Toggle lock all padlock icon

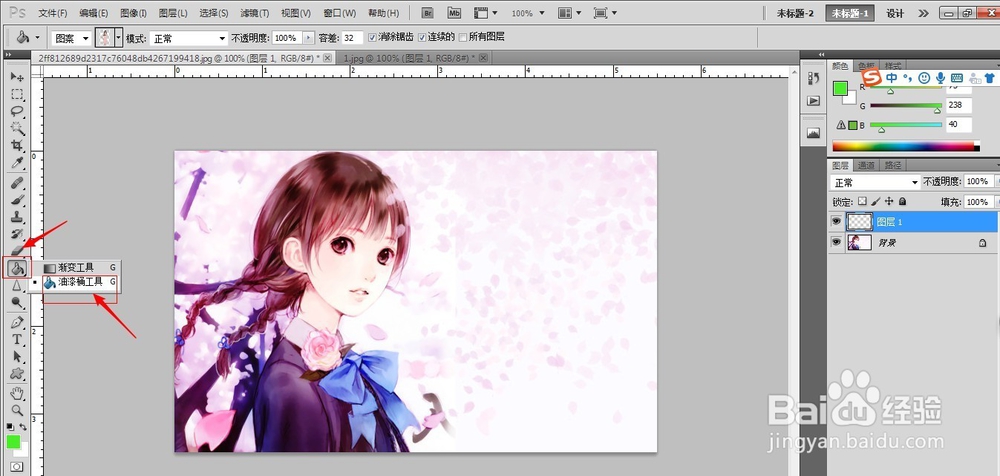[x=902, y=202]
